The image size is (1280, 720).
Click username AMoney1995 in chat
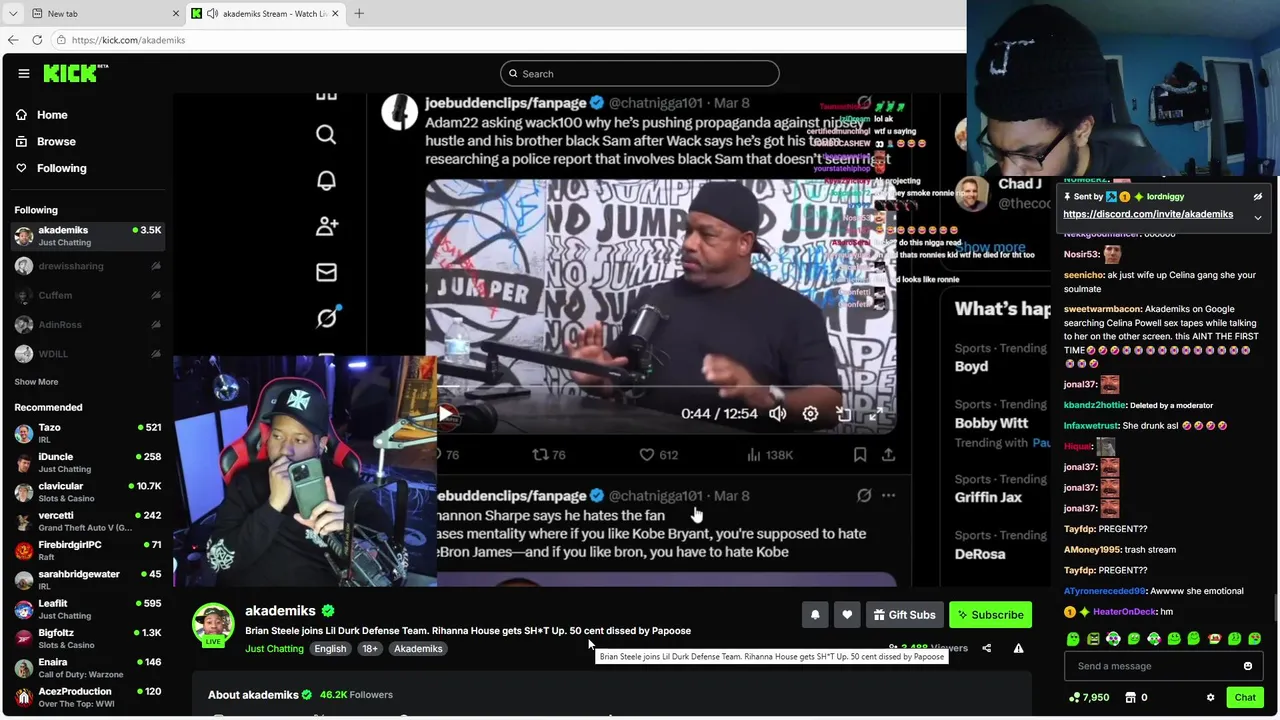pyautogui.click(x=1091, y=549)
